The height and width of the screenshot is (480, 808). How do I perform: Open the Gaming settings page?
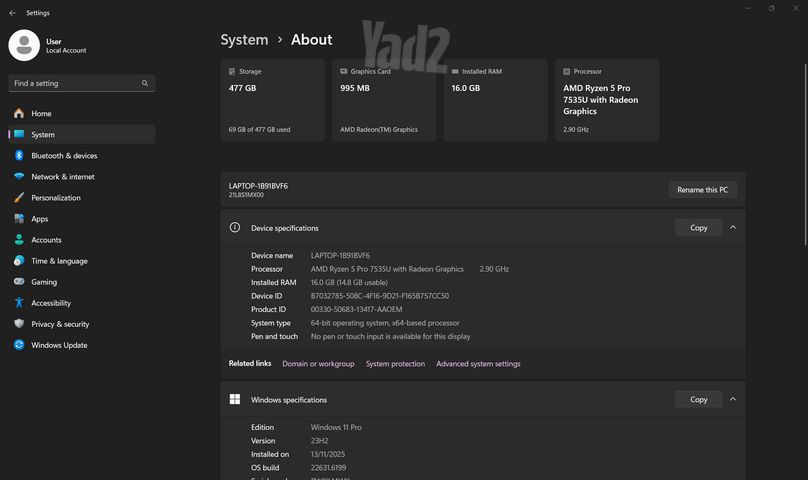[x=82, y=282]
